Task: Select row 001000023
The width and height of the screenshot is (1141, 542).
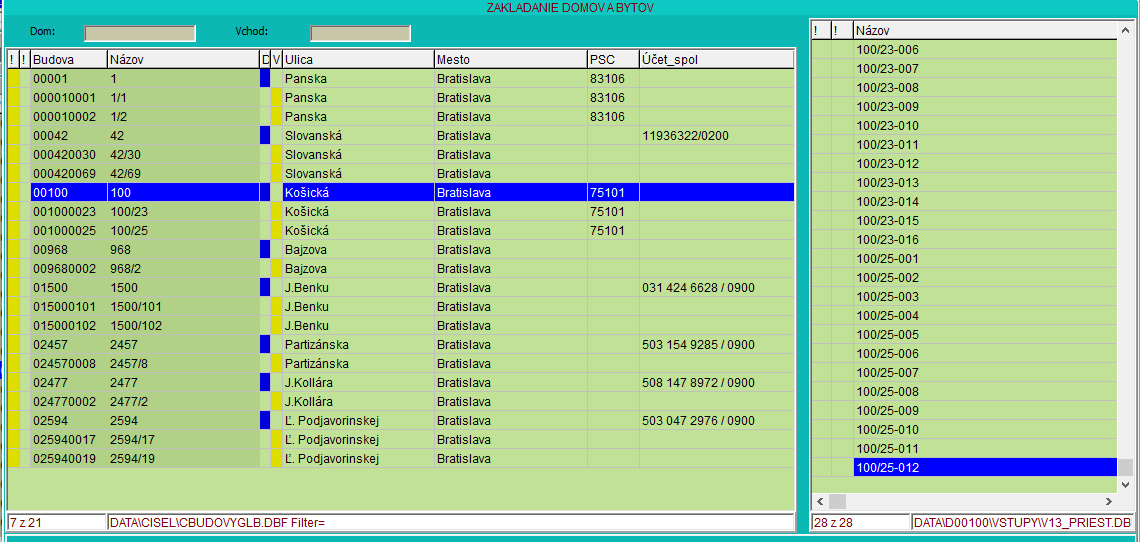Action: (400, 212)
